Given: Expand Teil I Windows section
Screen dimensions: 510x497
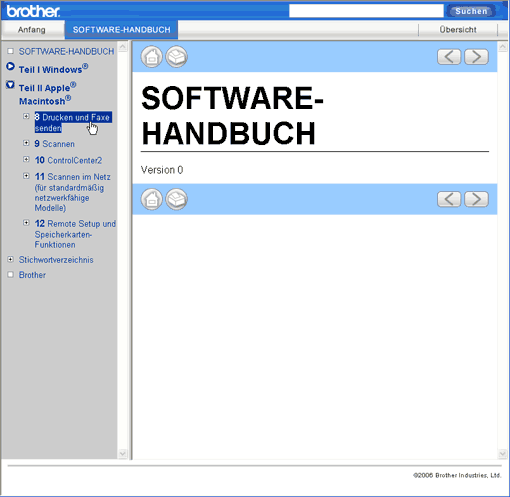Looking at the screenshot, I should [x=10, y=66].
